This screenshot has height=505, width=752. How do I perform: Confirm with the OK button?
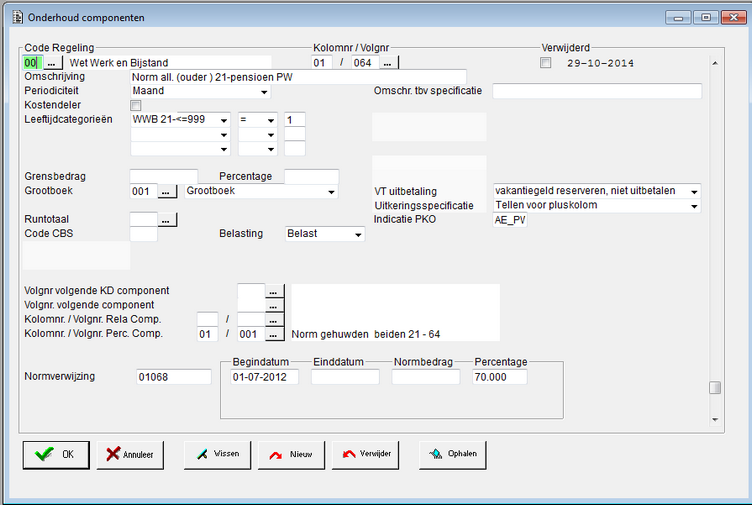[x=56, y=454]
